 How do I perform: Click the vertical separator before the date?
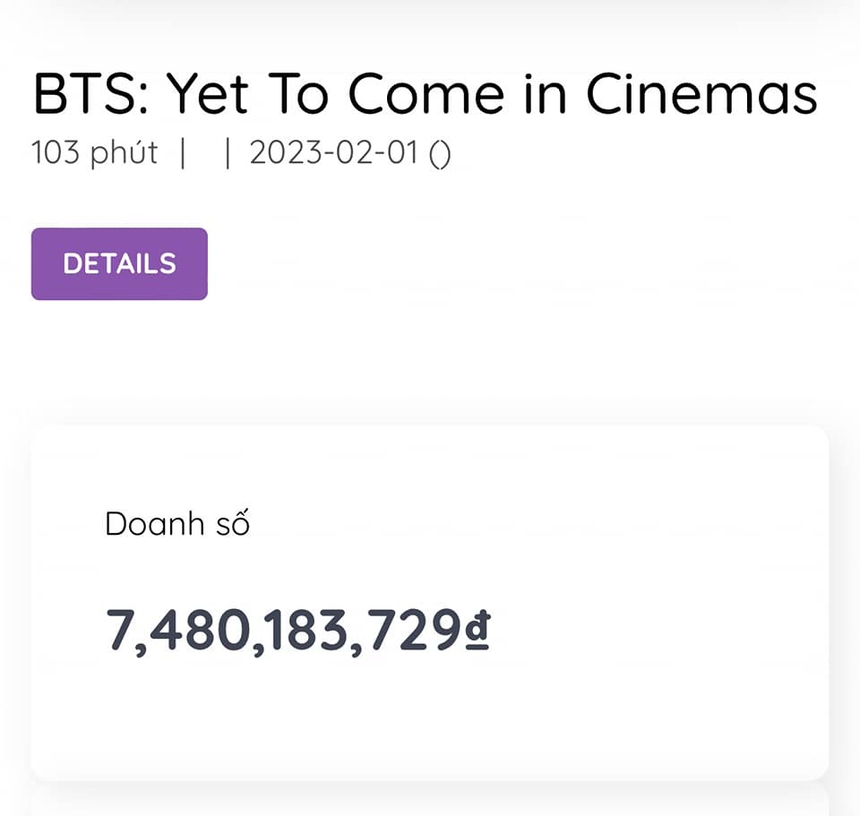[228, 155]
